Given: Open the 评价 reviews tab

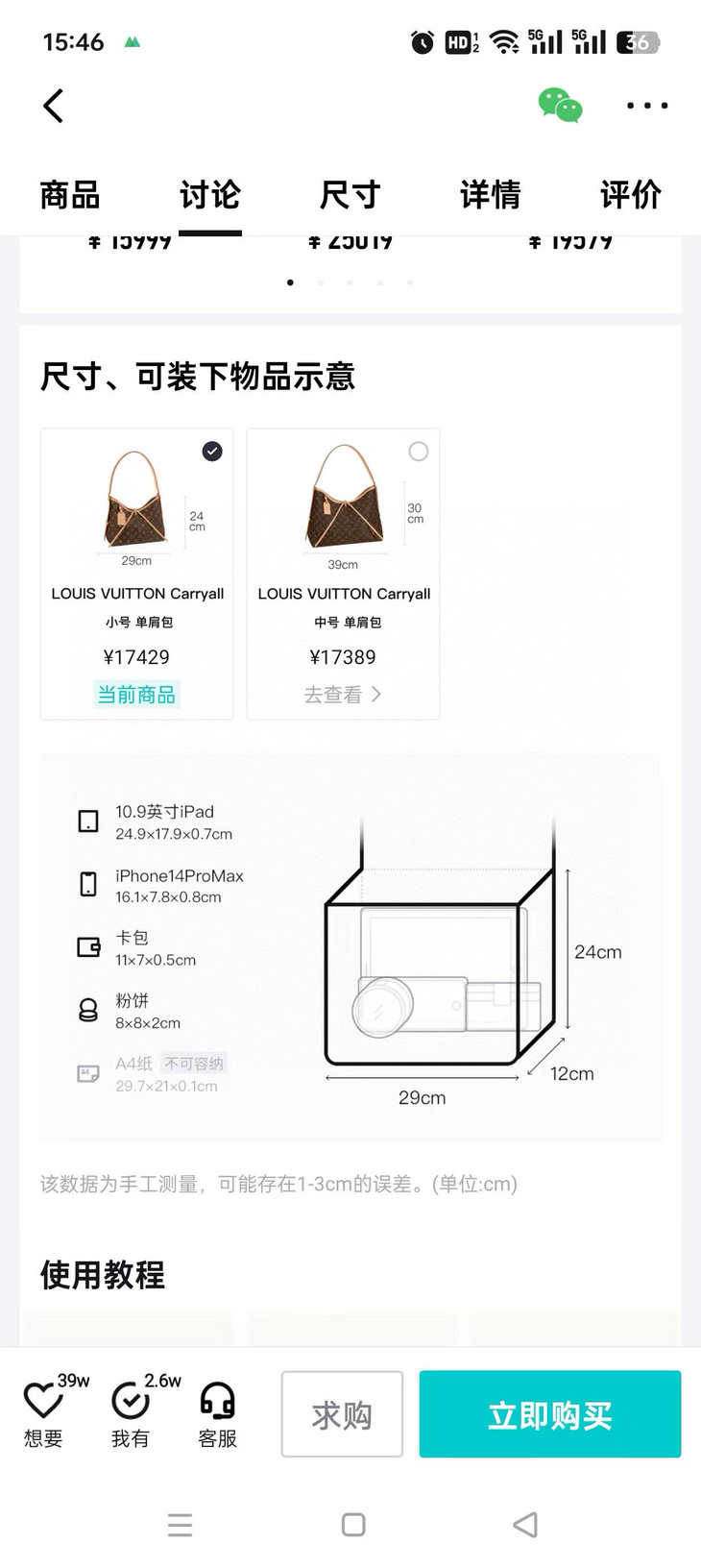Looking at the screenshot, I should point(630,195).
